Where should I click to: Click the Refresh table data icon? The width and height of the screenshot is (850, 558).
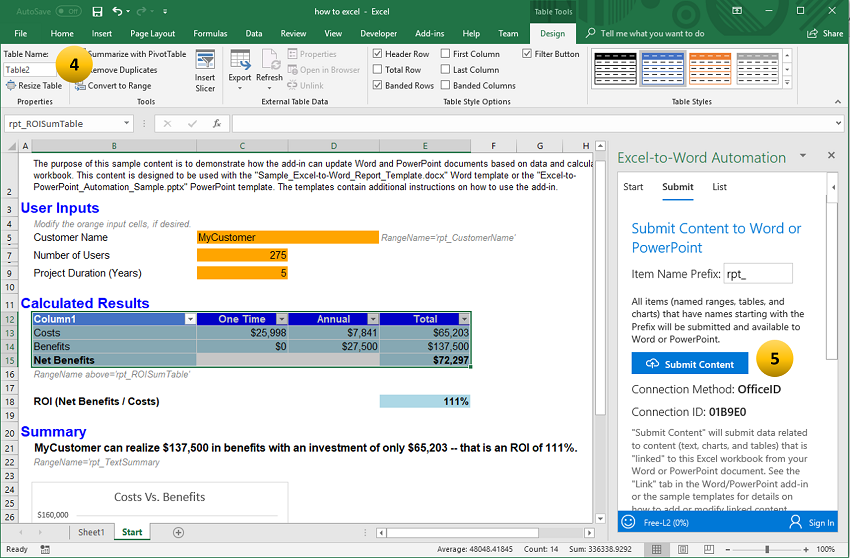pyautogui.click(x=269, y=60)
